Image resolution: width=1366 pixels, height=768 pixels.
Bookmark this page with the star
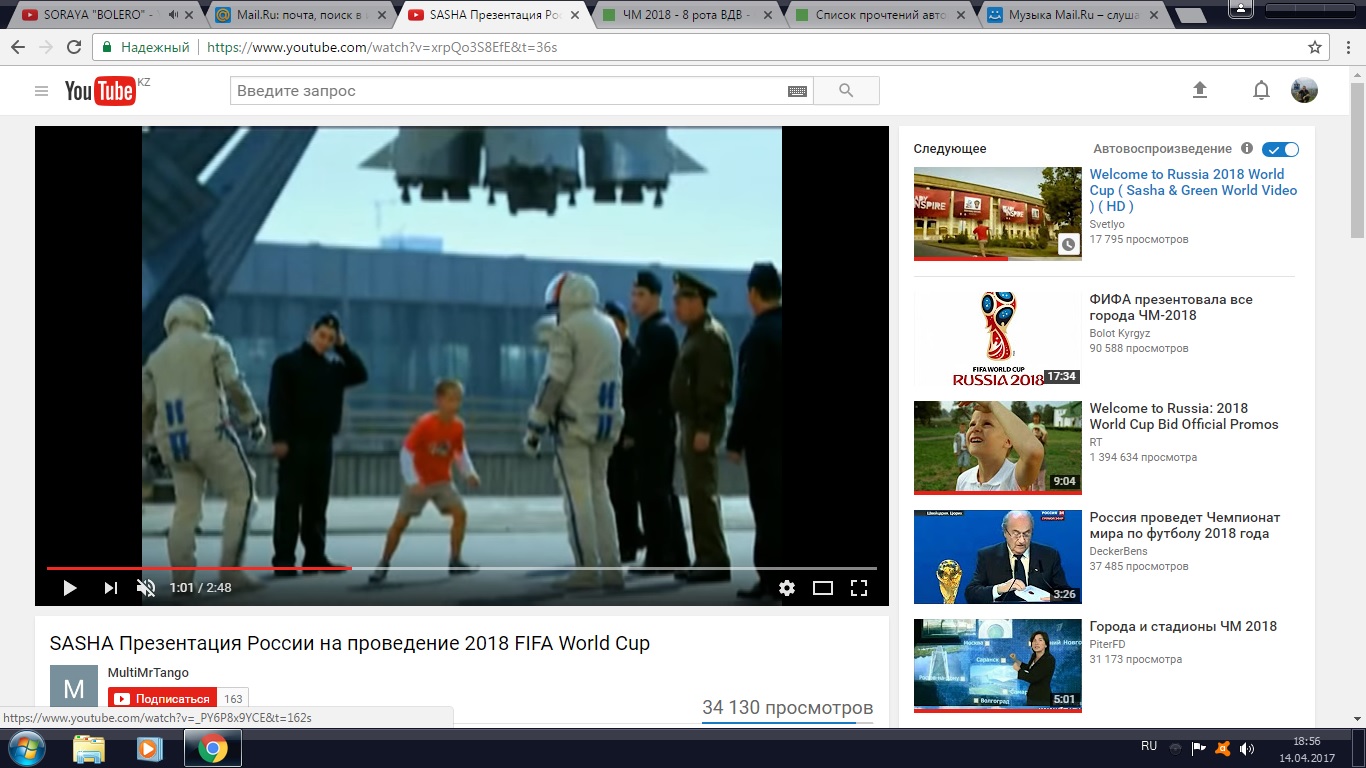1315,47
